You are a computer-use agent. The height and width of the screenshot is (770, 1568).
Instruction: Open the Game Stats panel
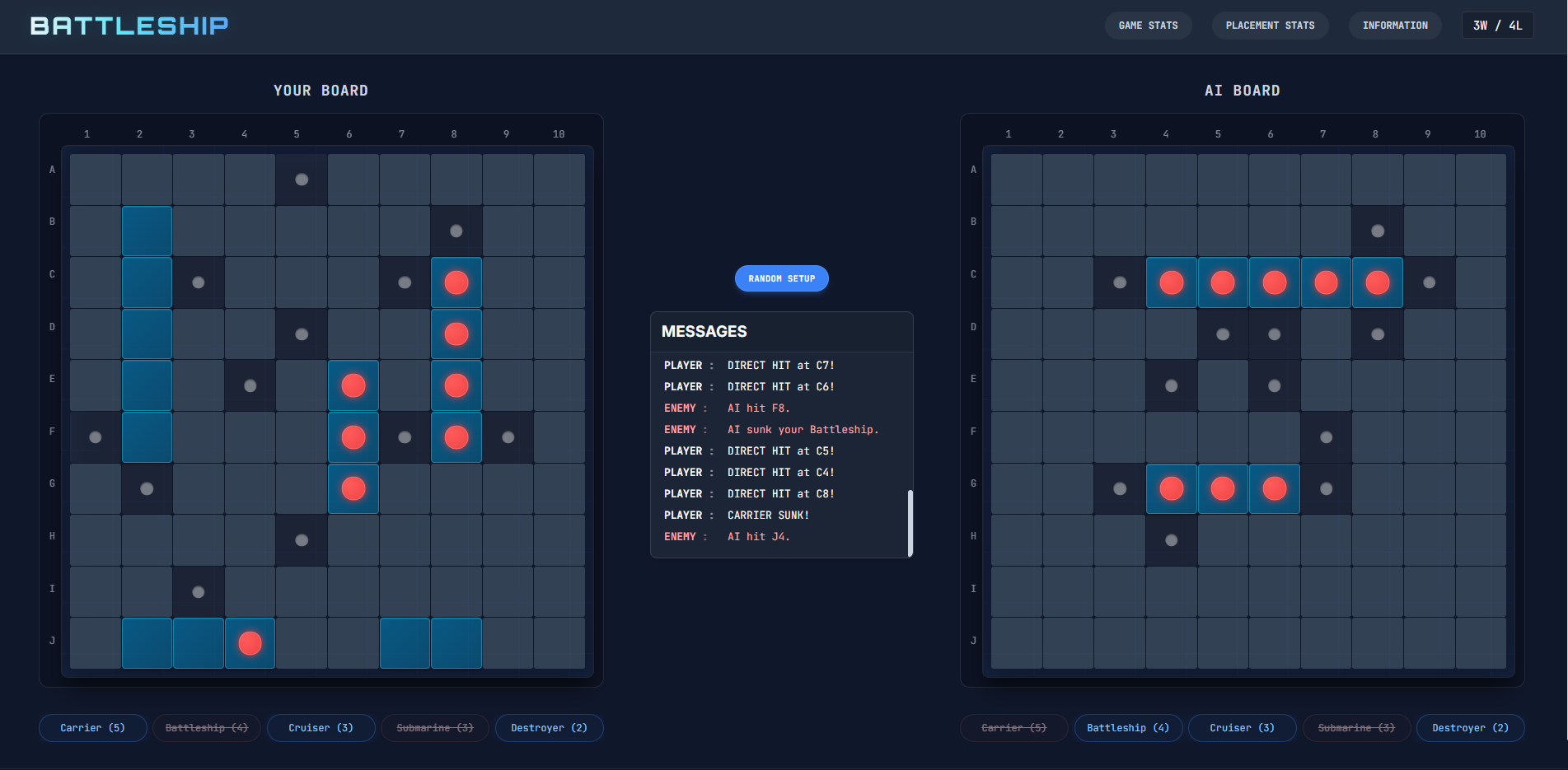point(1148,26)
